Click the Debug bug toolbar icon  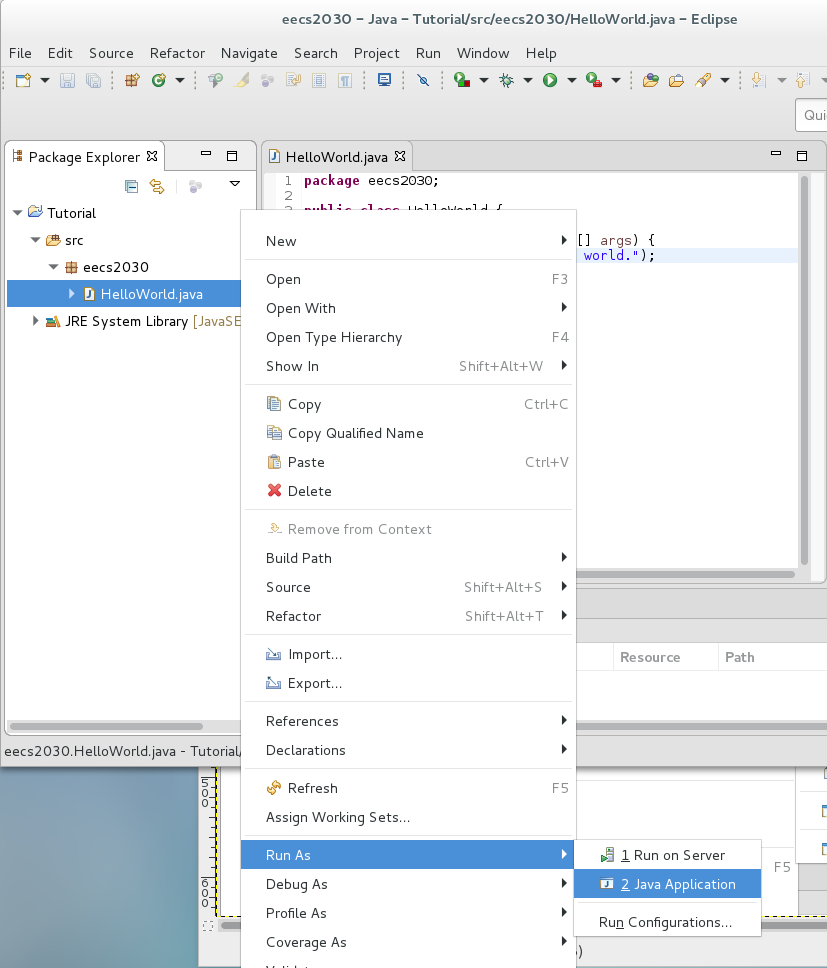506,80
